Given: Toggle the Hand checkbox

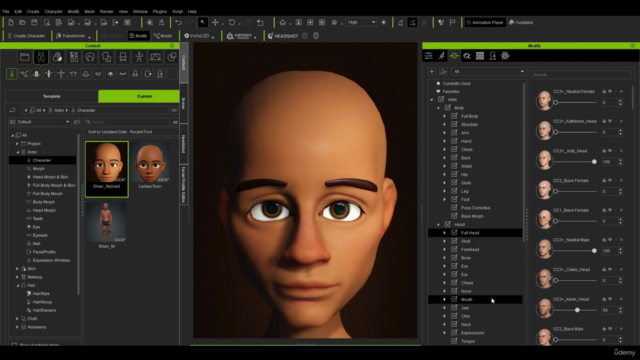Looking at the screenshot, I should 454,141.
